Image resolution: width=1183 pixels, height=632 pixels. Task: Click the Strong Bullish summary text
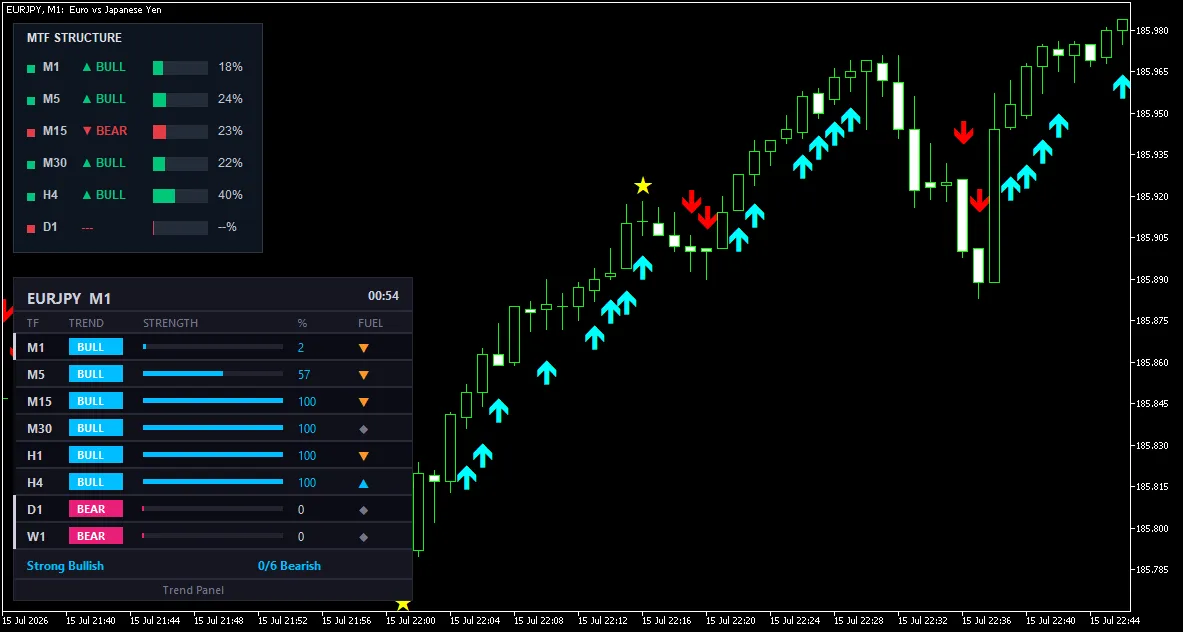point(65,566)
